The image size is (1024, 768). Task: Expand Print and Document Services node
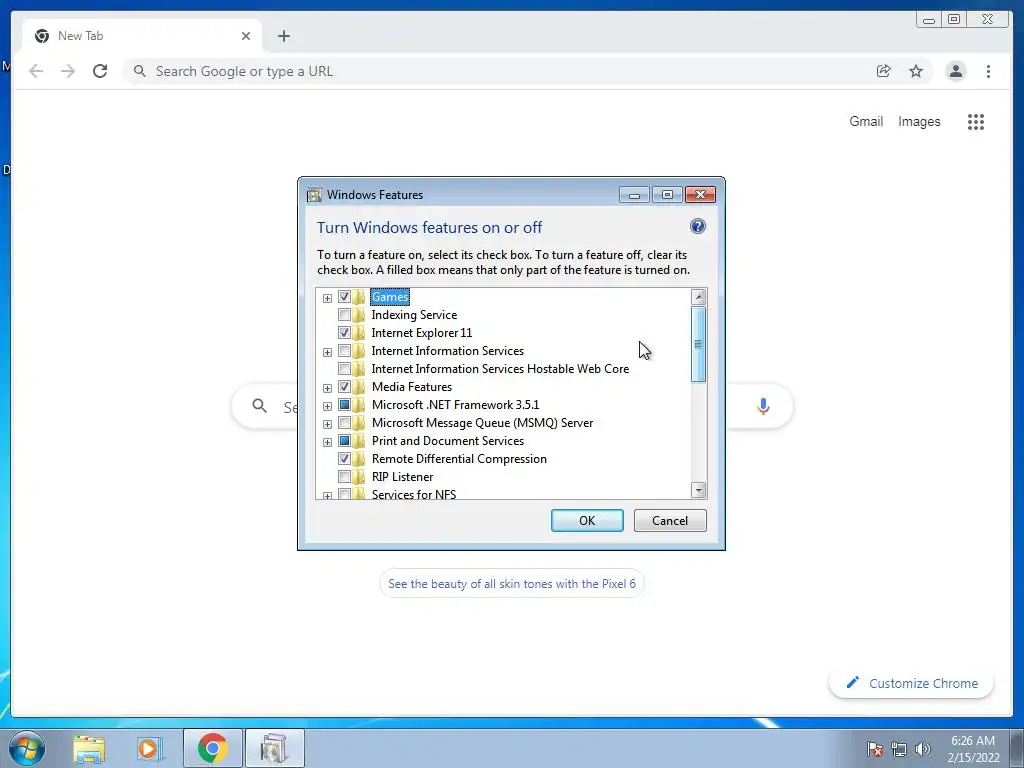coord(327,442)
